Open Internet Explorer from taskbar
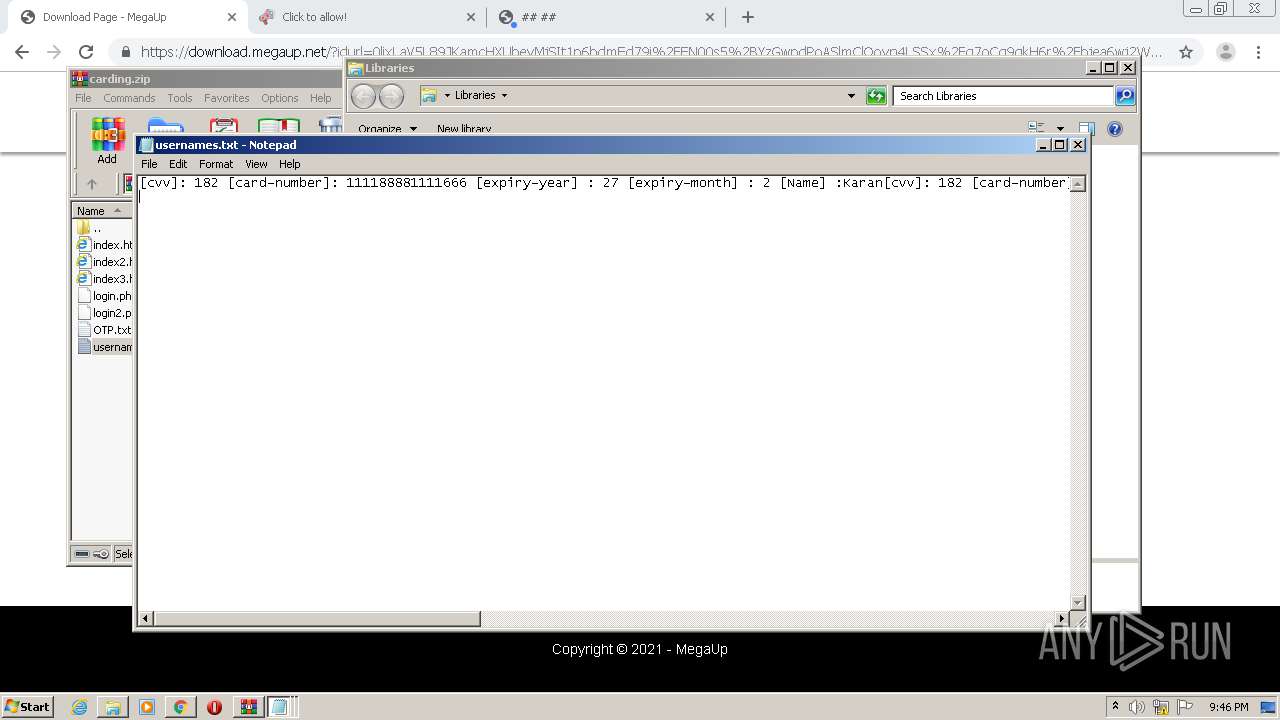This screenshot has height=720, width=1280. click(x=79, y=707)
